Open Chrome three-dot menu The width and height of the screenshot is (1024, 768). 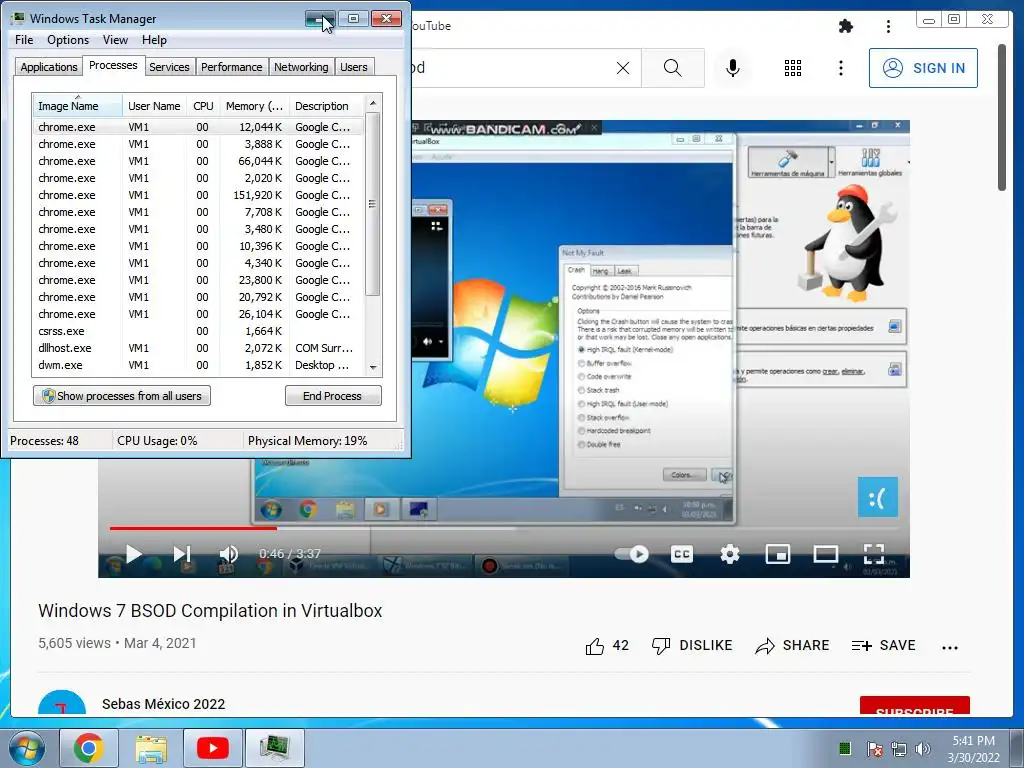(888, 26)
